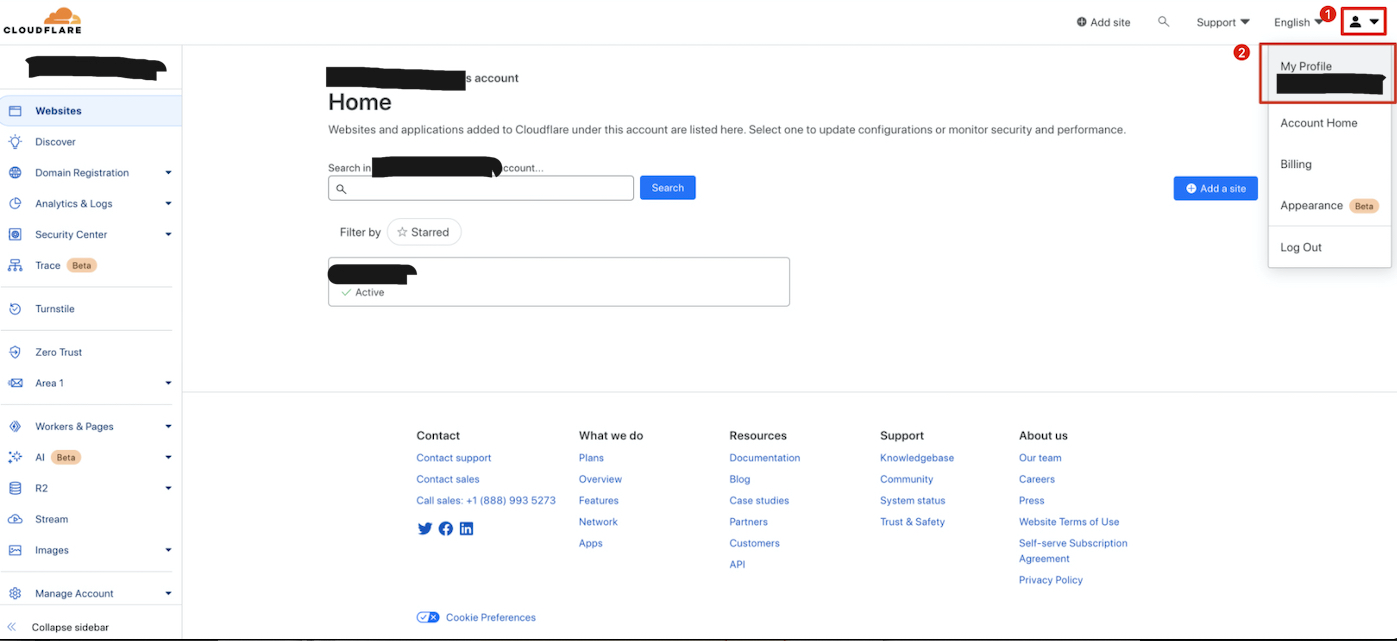Click the Stream cloud icon in sidebar
This screenshot has height=641, width=1397.
[x=15, y=519]
